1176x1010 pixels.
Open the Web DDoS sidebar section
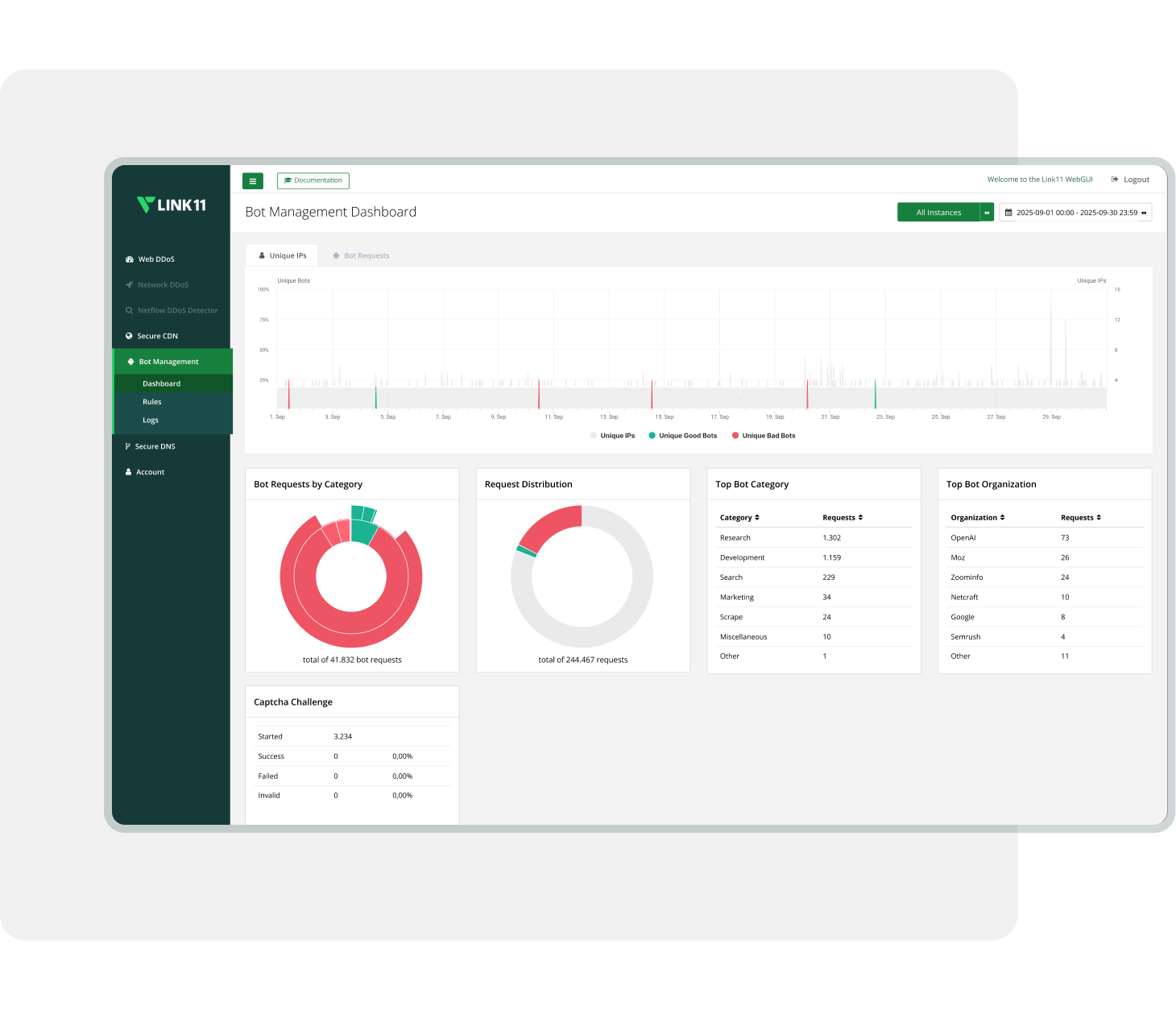(x=155, y=259)
